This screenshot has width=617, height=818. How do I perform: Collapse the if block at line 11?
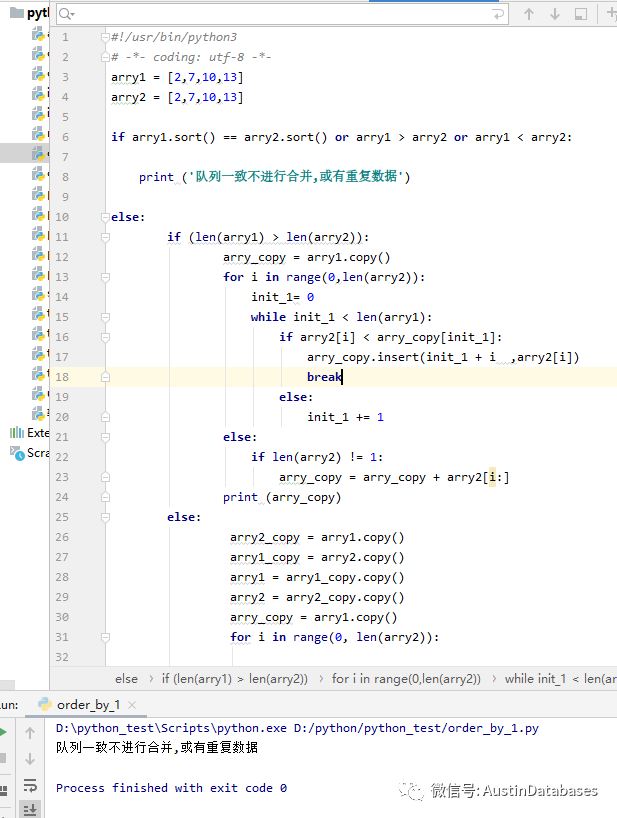pos(104,237)
